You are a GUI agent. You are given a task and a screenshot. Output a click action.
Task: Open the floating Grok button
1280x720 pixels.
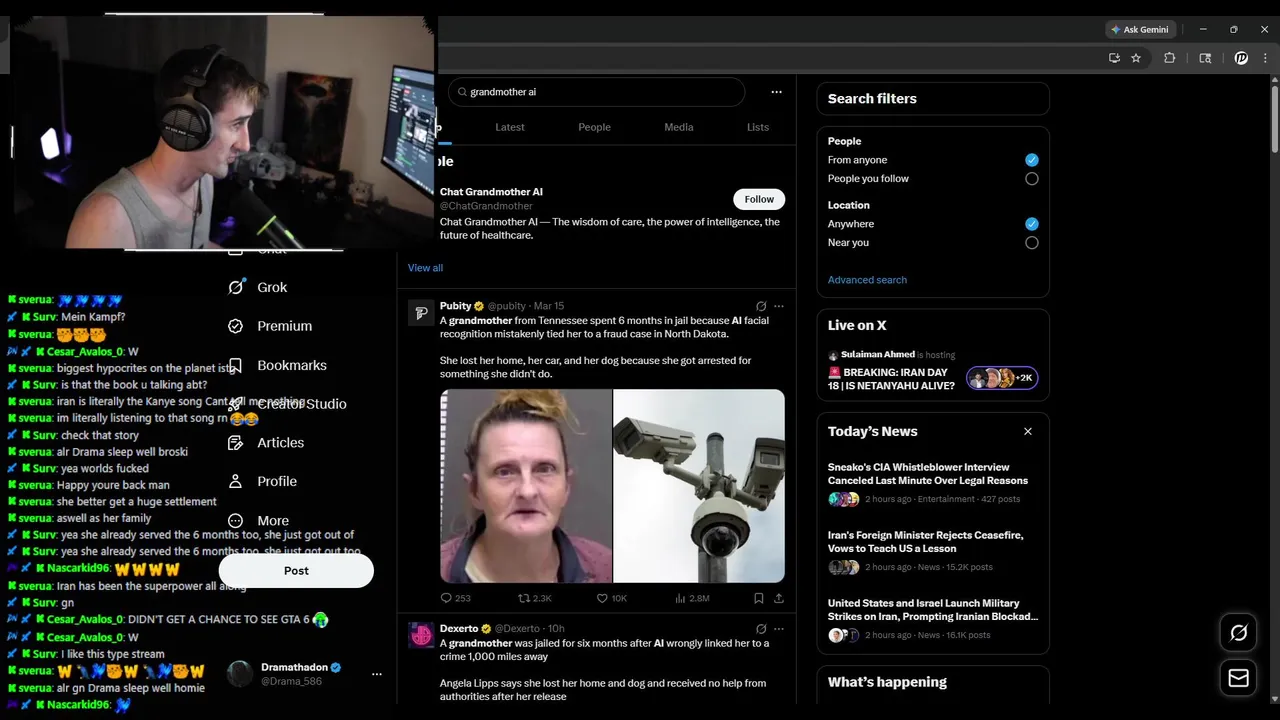click(1239, 633)
